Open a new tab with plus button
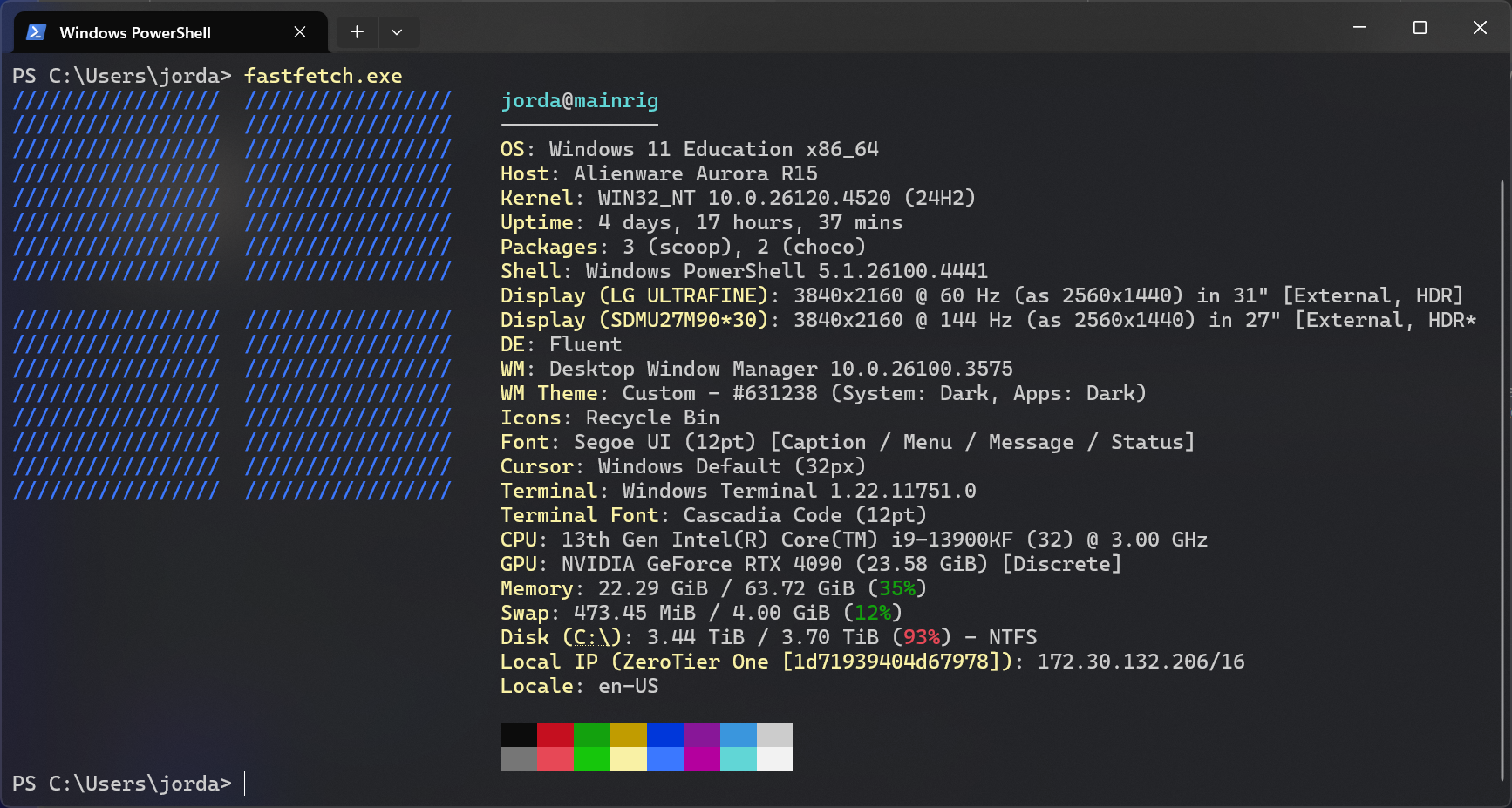 357,32
